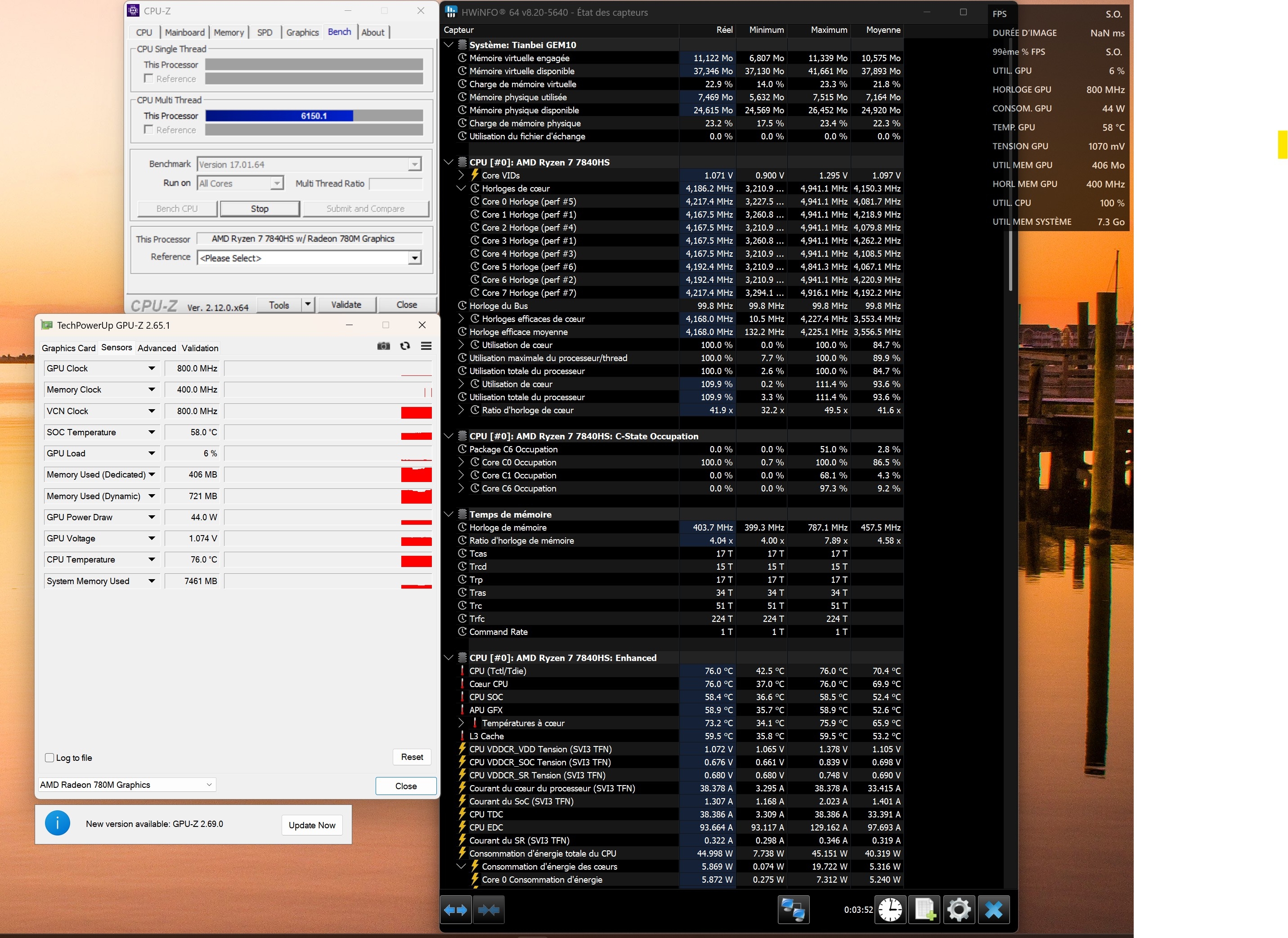Click the Close button in GPU-Z

tap(406, 786)
